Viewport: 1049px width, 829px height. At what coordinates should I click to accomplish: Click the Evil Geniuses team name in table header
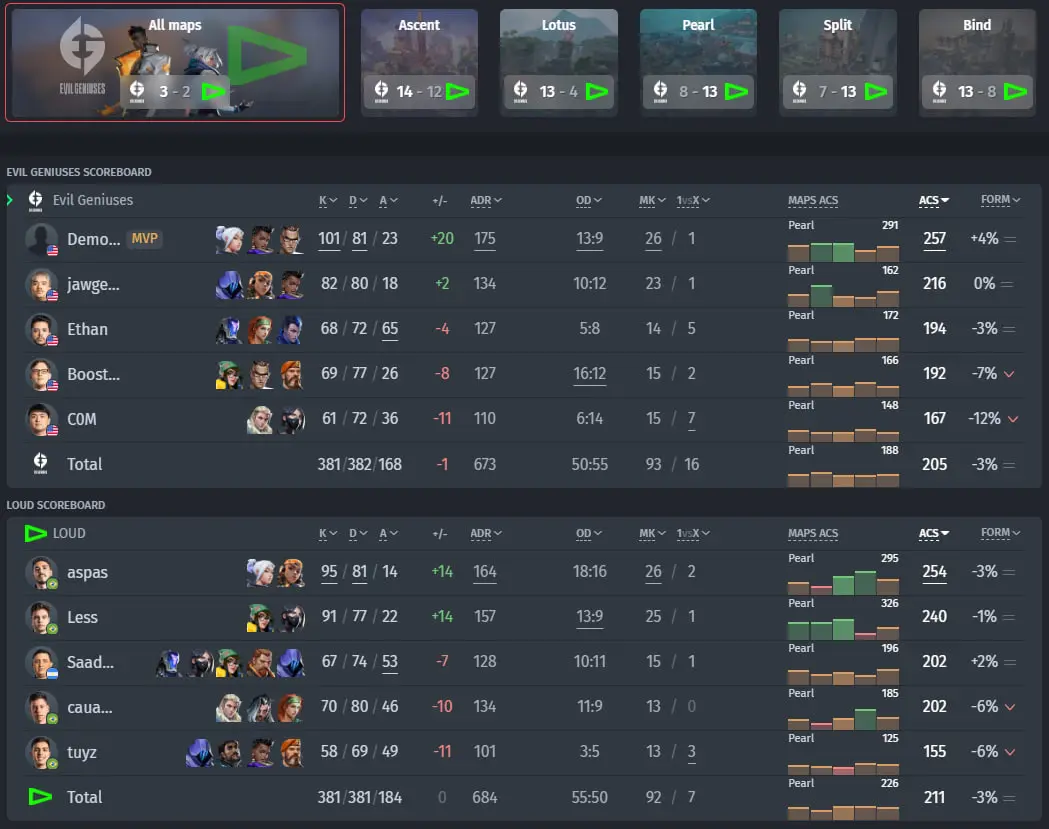[93, 200]
